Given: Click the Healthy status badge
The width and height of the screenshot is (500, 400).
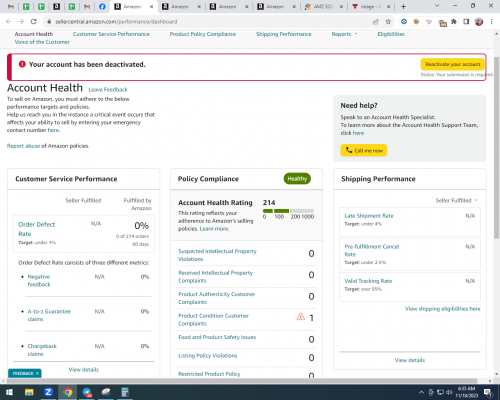Looking at the screenshot, I should pos(297,179).
